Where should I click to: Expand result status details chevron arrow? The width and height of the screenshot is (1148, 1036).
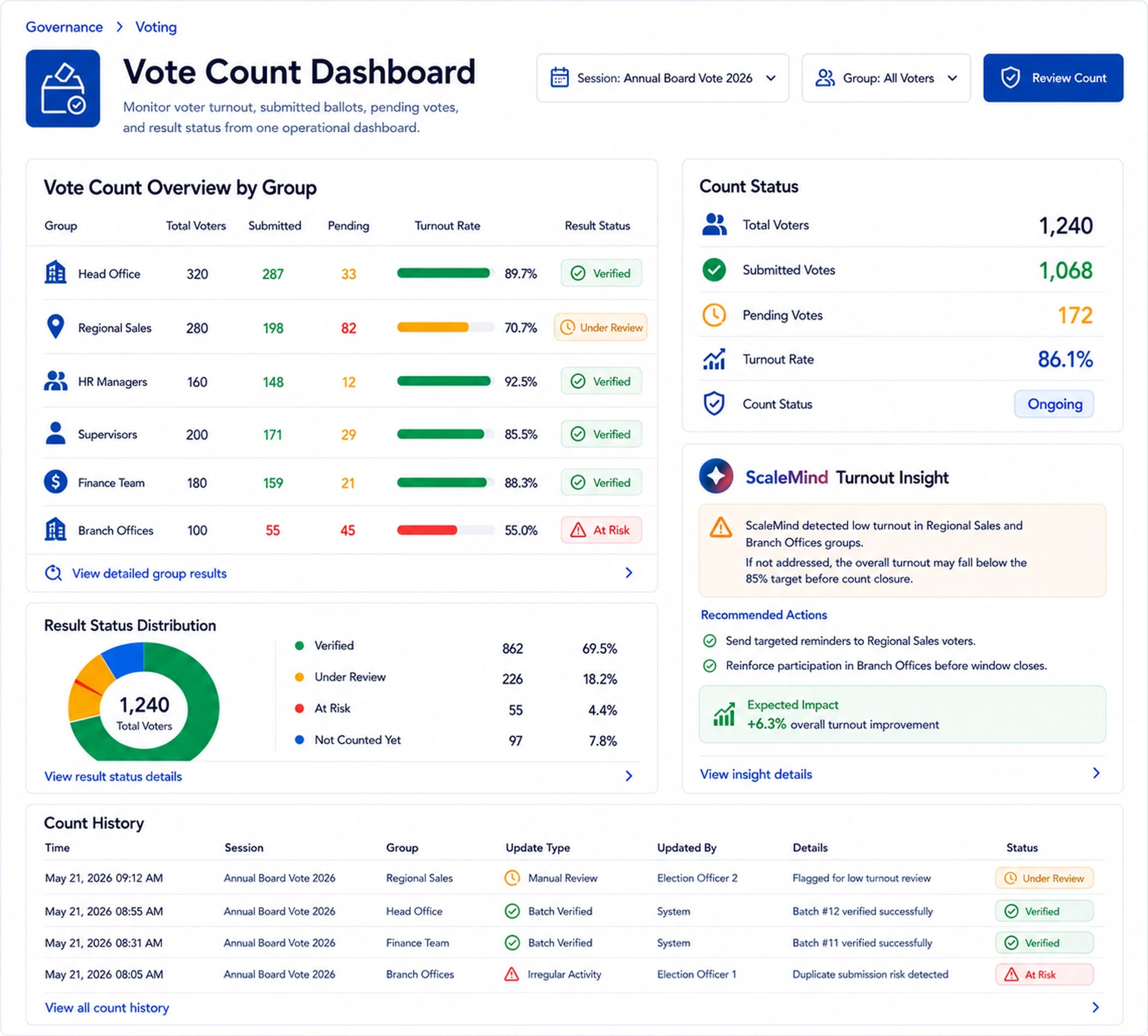pyautogui.click(x=629, y=776)
